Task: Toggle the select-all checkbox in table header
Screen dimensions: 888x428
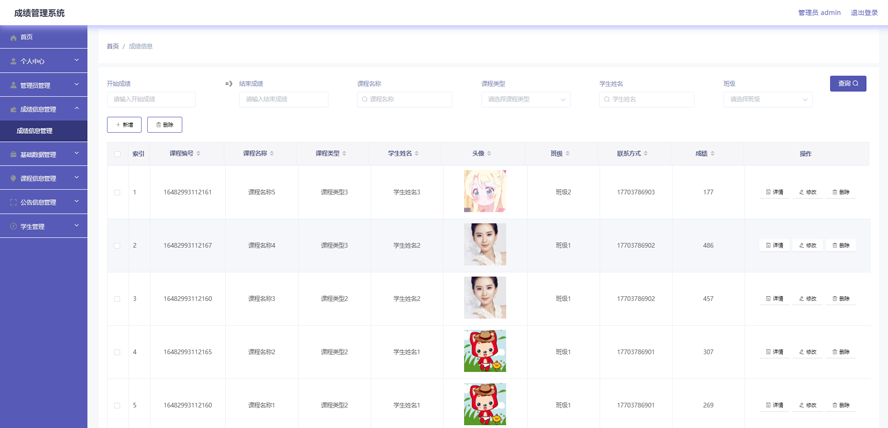Action: 117,154
